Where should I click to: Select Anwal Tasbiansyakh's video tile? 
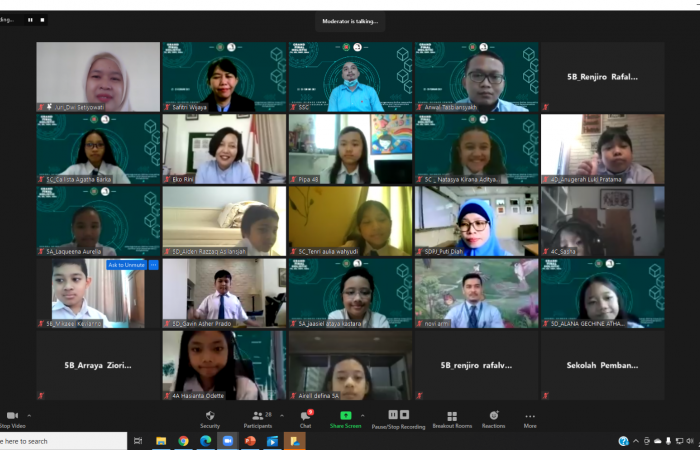point(476,76)
